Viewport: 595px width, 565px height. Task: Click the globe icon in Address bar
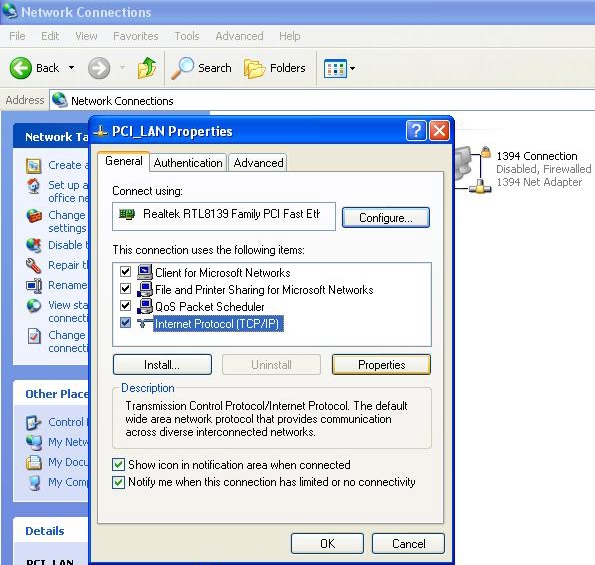pos(60,100)
